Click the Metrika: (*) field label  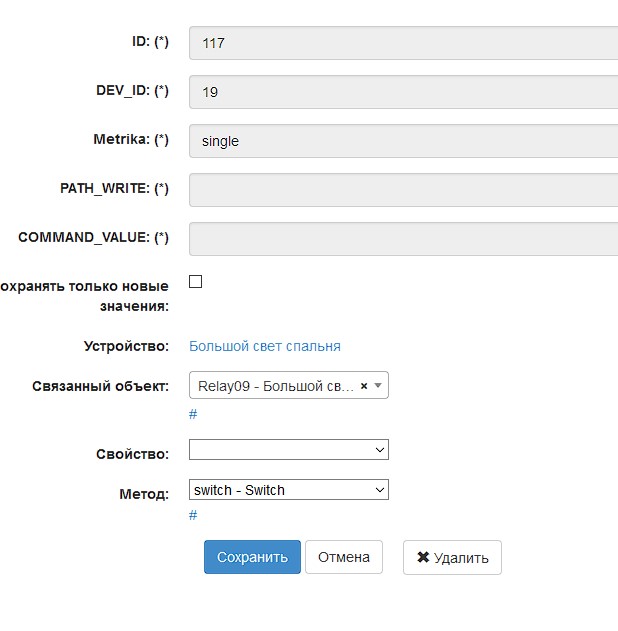coord(131,140)
